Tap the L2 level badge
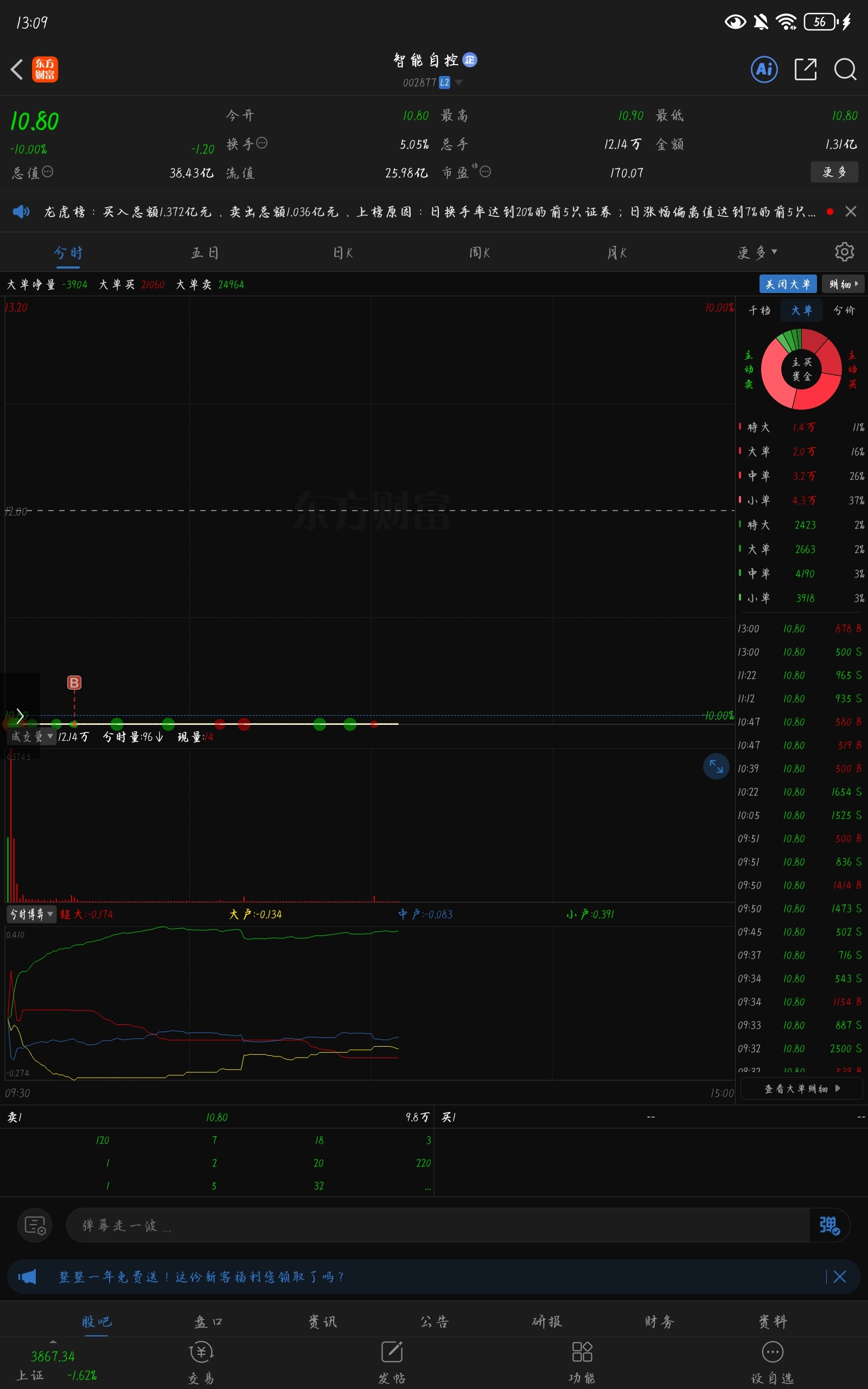Image resolution: width=868 pixels, height=1389 pixels. [x=444, y=82]
